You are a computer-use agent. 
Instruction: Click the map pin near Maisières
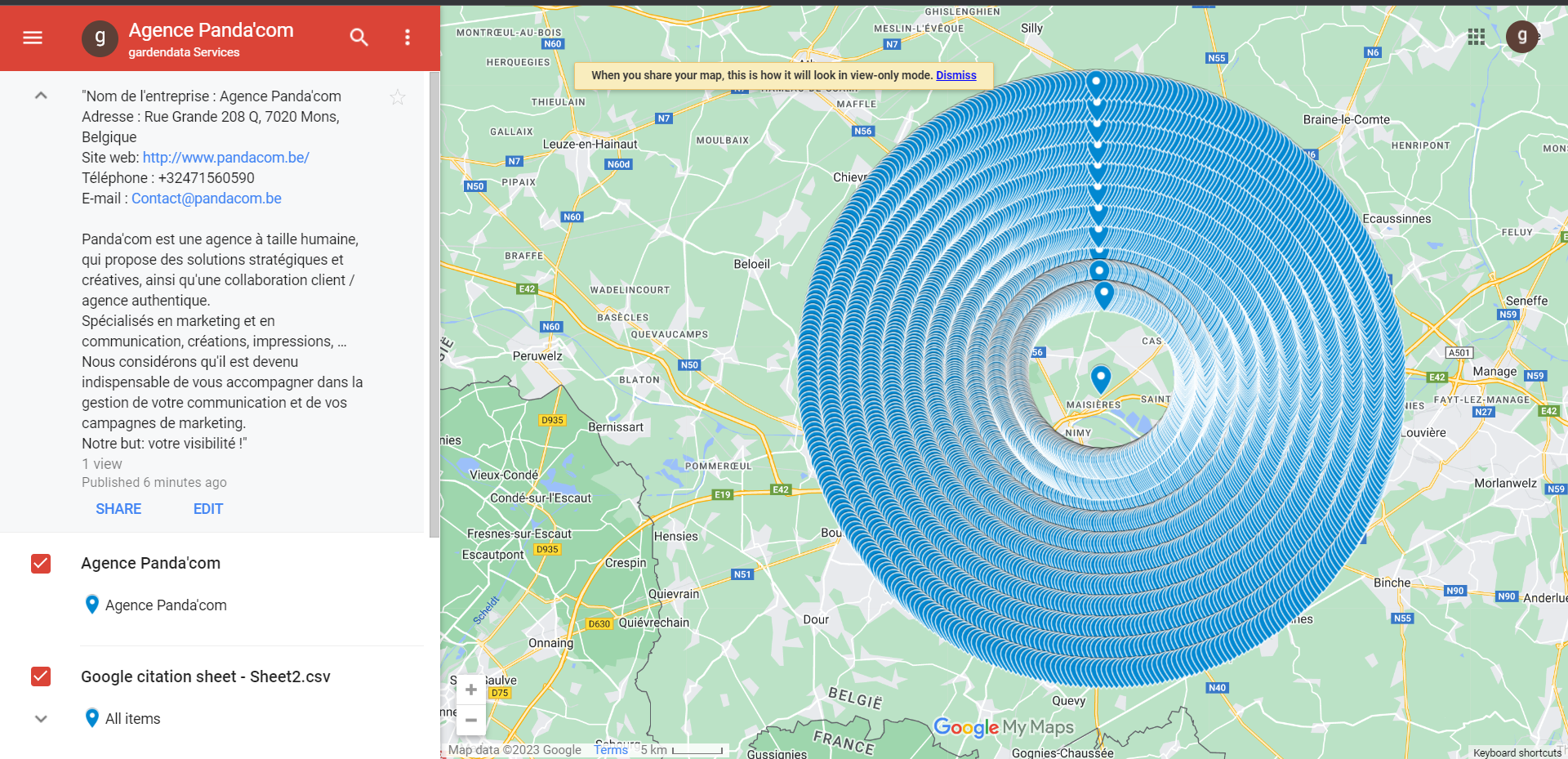[x=1101, y=378]
